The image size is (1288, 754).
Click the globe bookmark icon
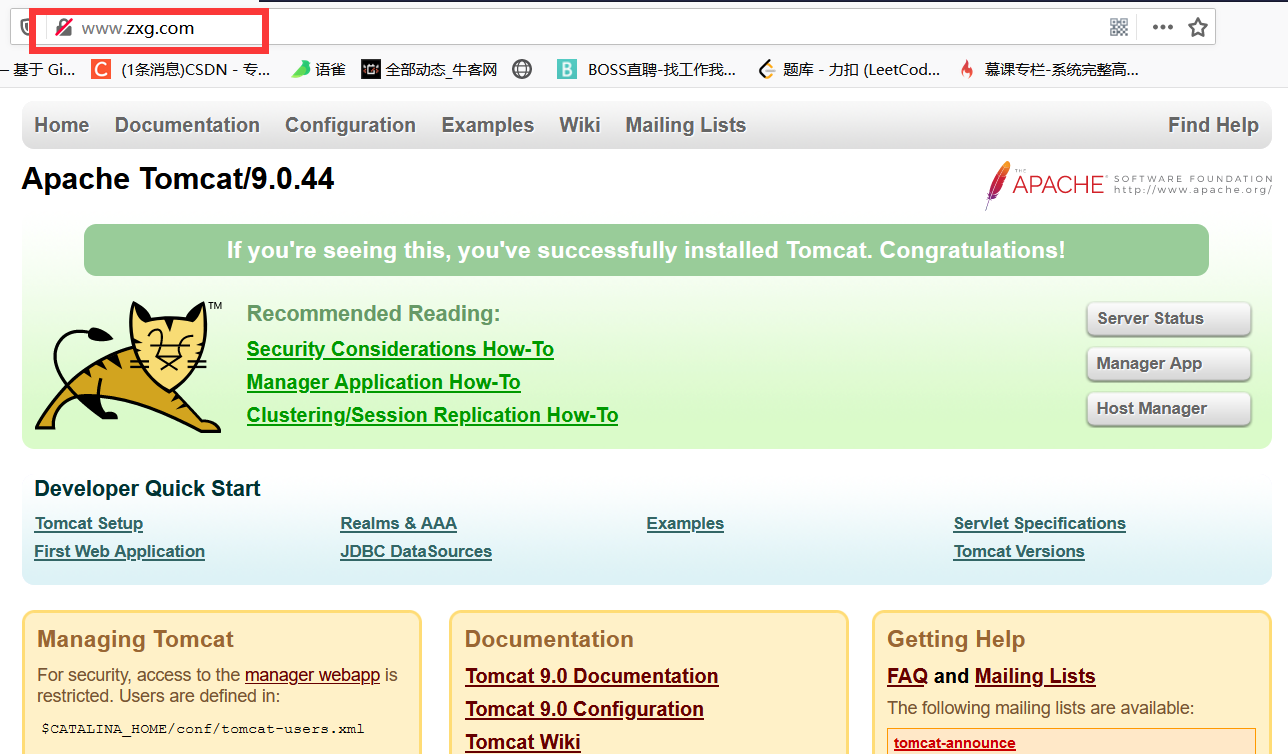[522, 69]
